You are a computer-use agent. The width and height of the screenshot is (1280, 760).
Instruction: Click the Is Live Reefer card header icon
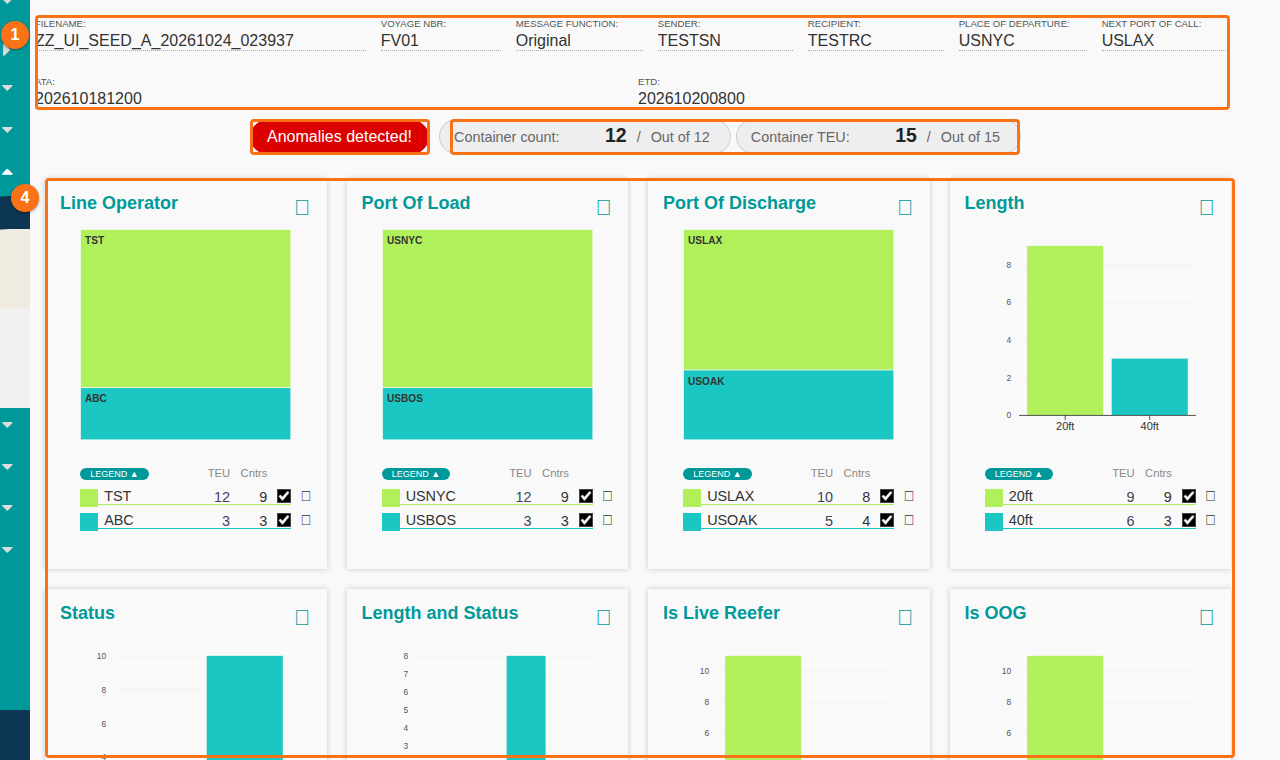tap(905, 617)
